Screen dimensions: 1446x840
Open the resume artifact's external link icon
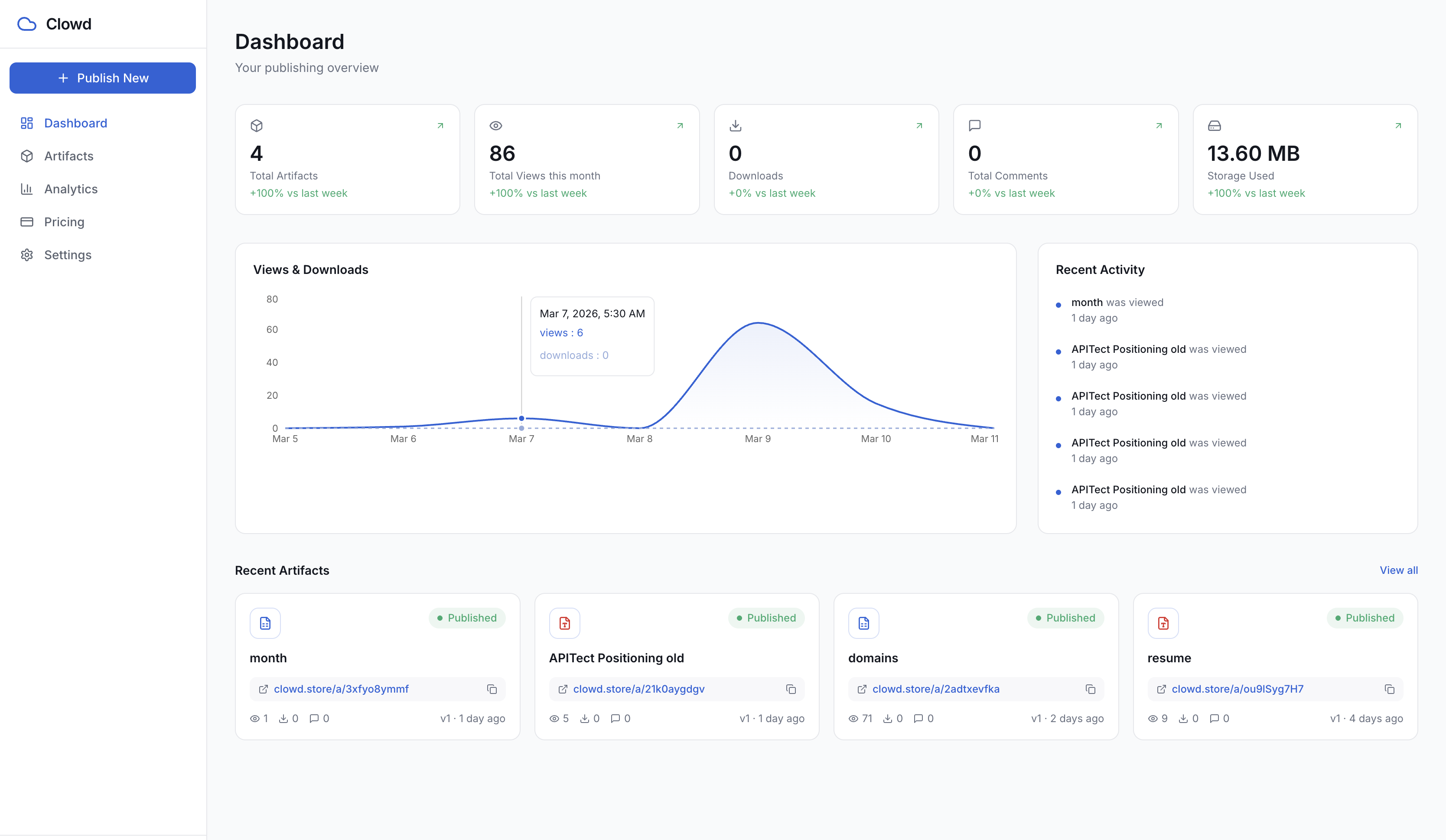pyautogui.click(x=1162, y=689)
